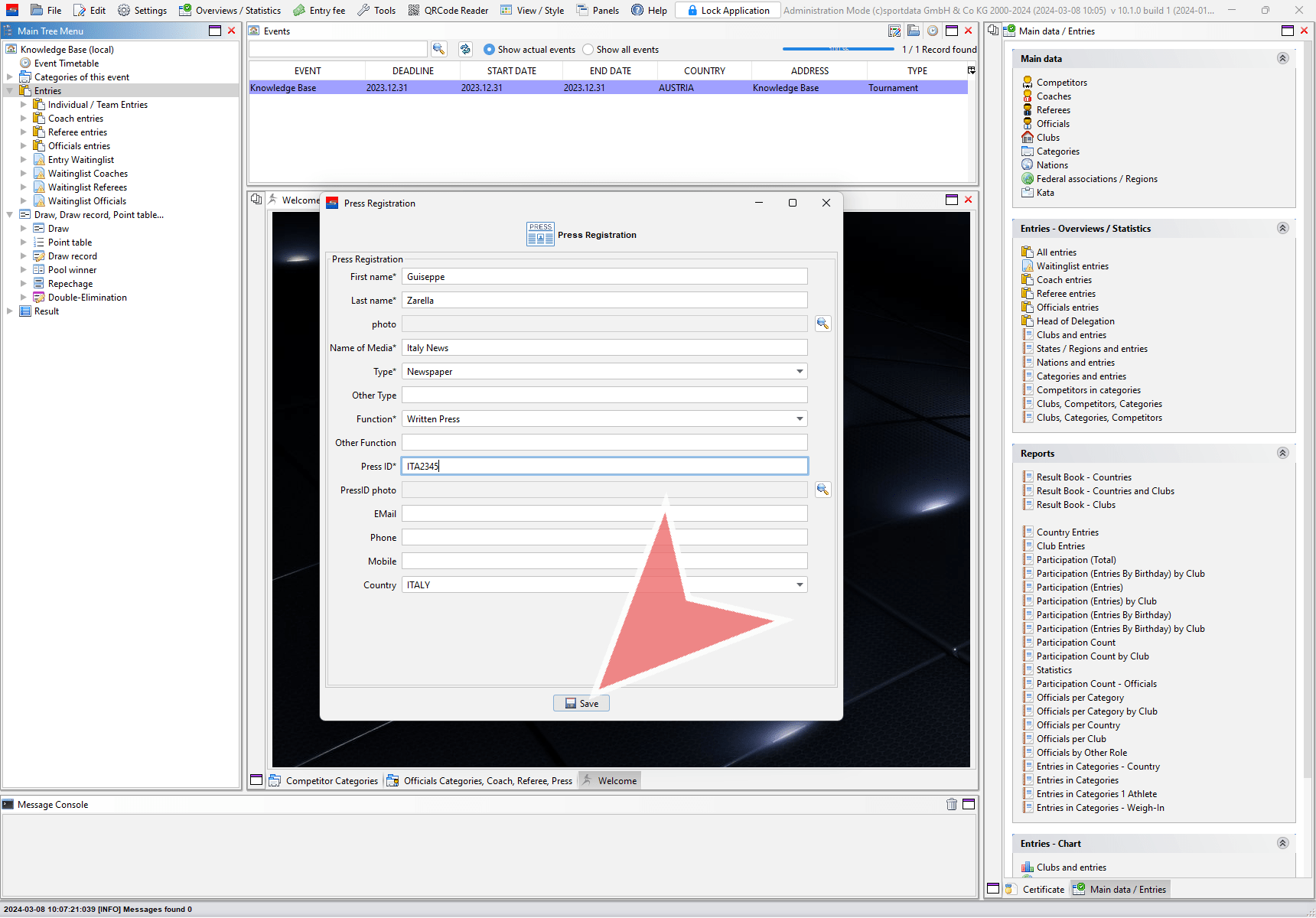Open the Competitors icon in Main data

[x=1028, y=83]
